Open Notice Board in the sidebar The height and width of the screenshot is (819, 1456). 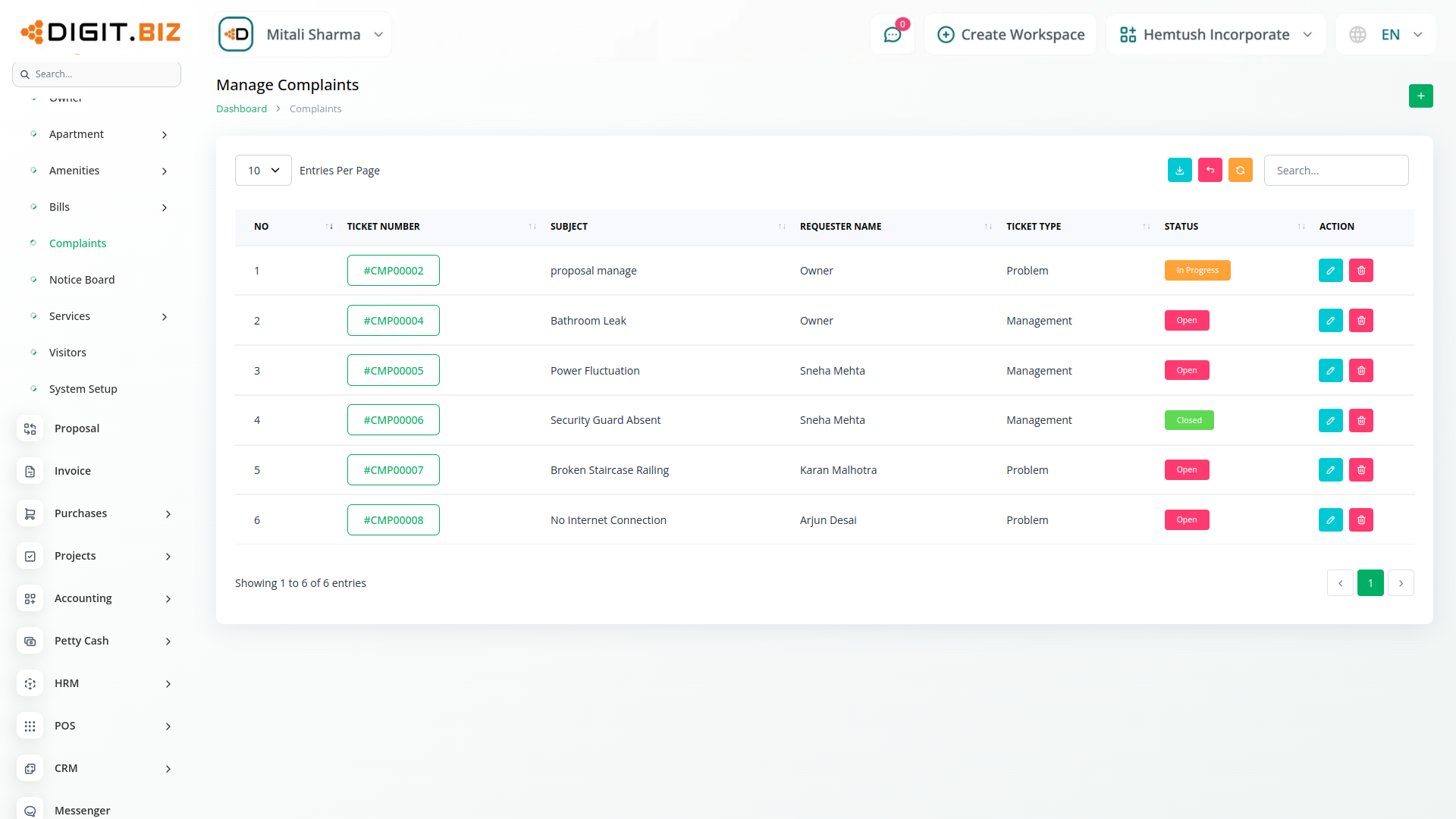82,280
